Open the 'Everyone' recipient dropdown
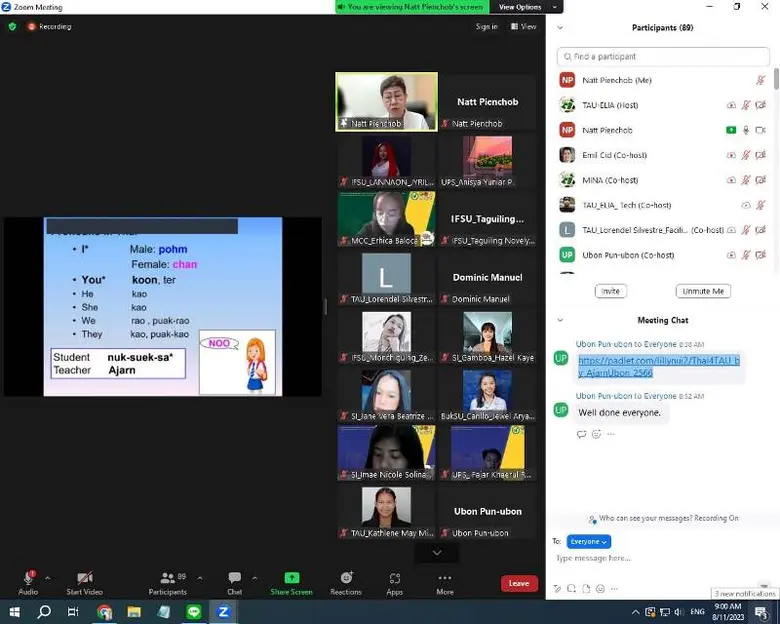 click(x=588, y=541)
